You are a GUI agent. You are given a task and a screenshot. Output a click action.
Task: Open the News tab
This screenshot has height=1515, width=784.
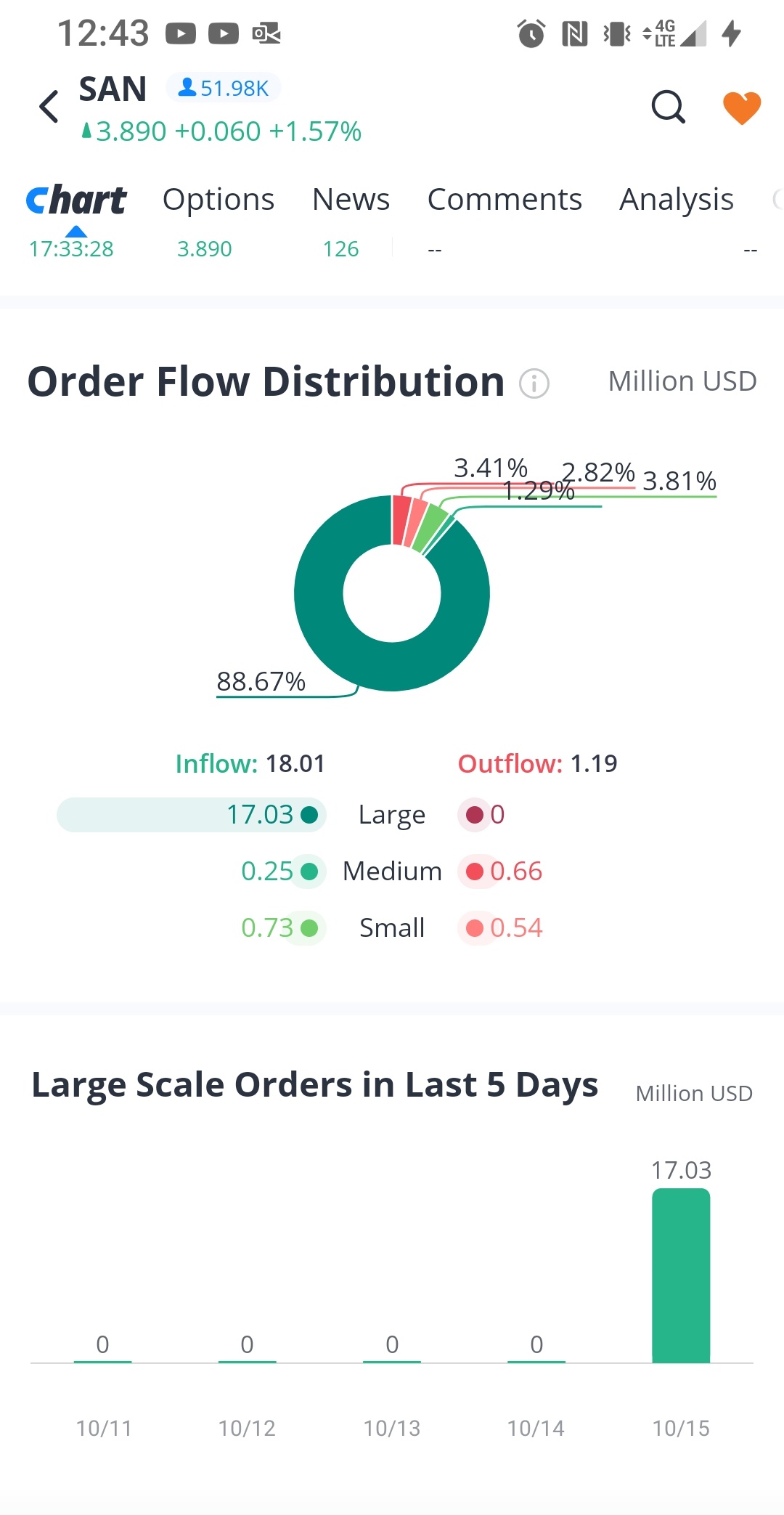351,200
